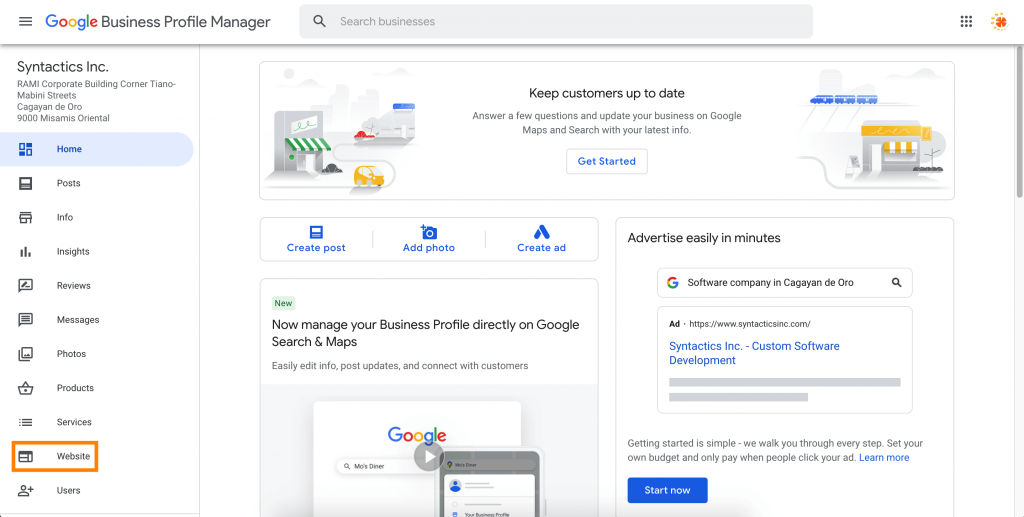Click the Google G icon in ad preview
Viewport: 1024px width, 517px height.
(x=673, y=283)
